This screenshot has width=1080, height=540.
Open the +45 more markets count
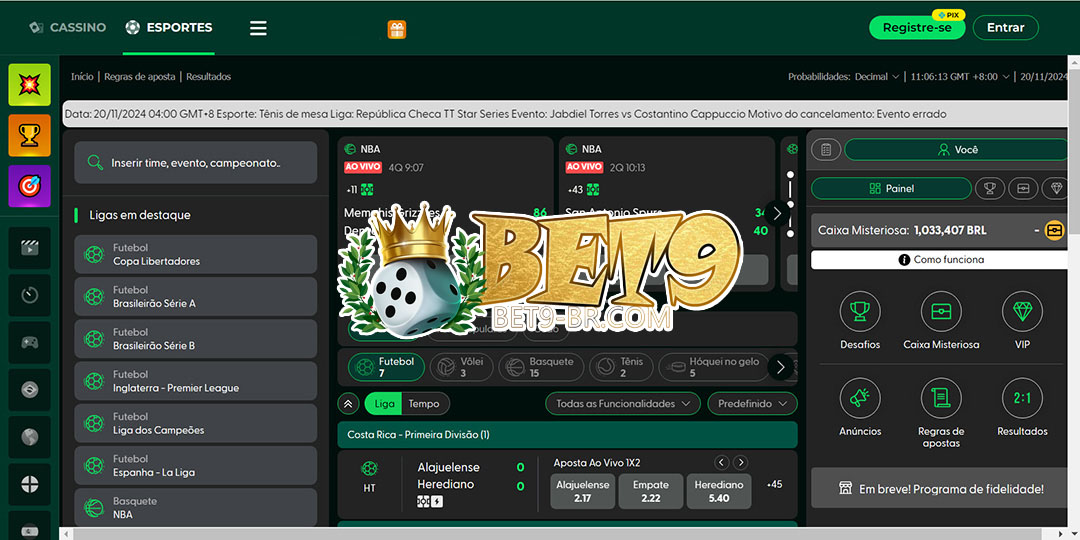tap(774, 484)
